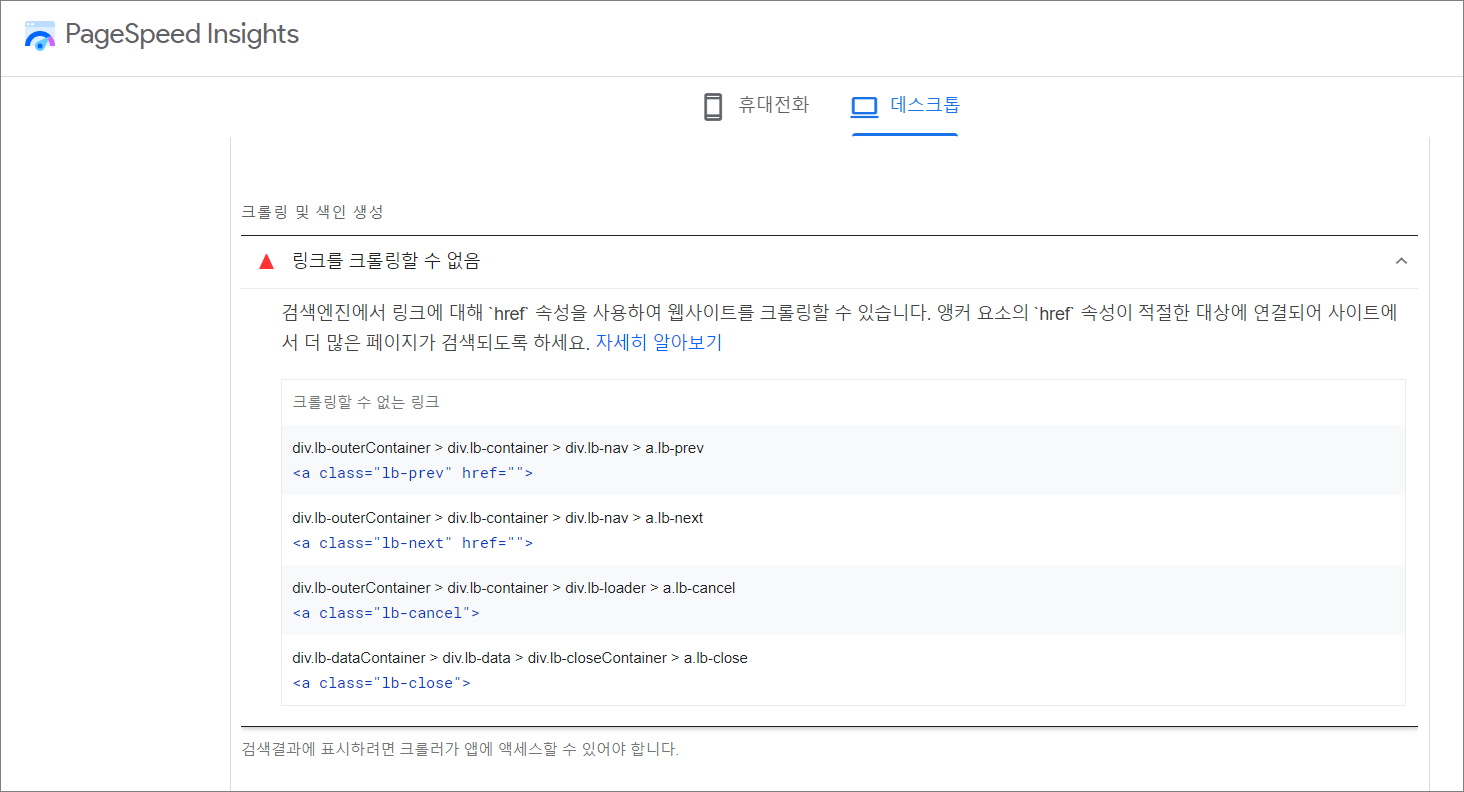Select the a.lb-prev selector path text
This screenshot has width=1464, height=792.
click(498, 448)
